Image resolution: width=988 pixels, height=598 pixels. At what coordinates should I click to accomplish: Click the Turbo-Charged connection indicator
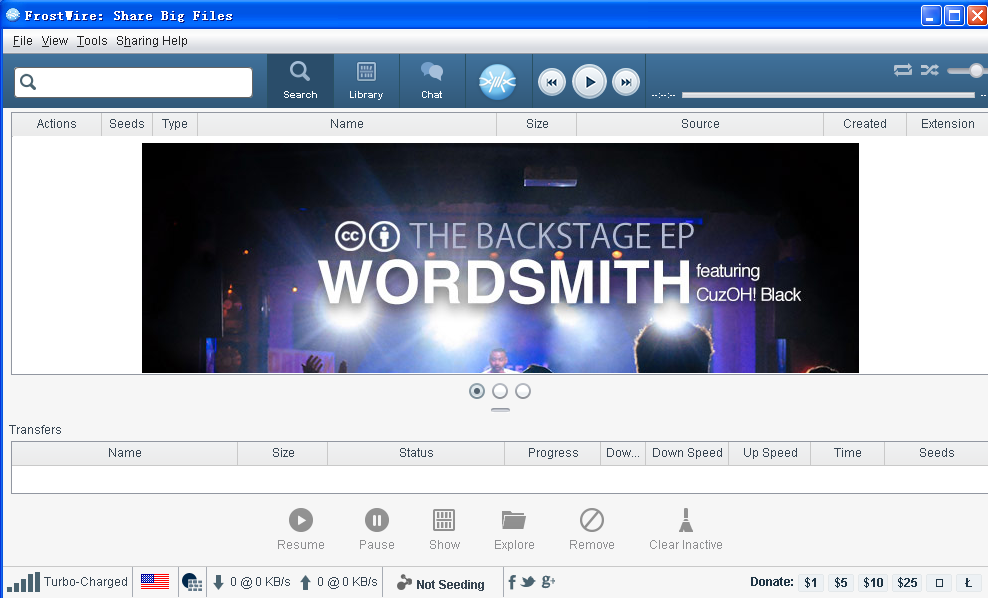(x=67, y=582)
